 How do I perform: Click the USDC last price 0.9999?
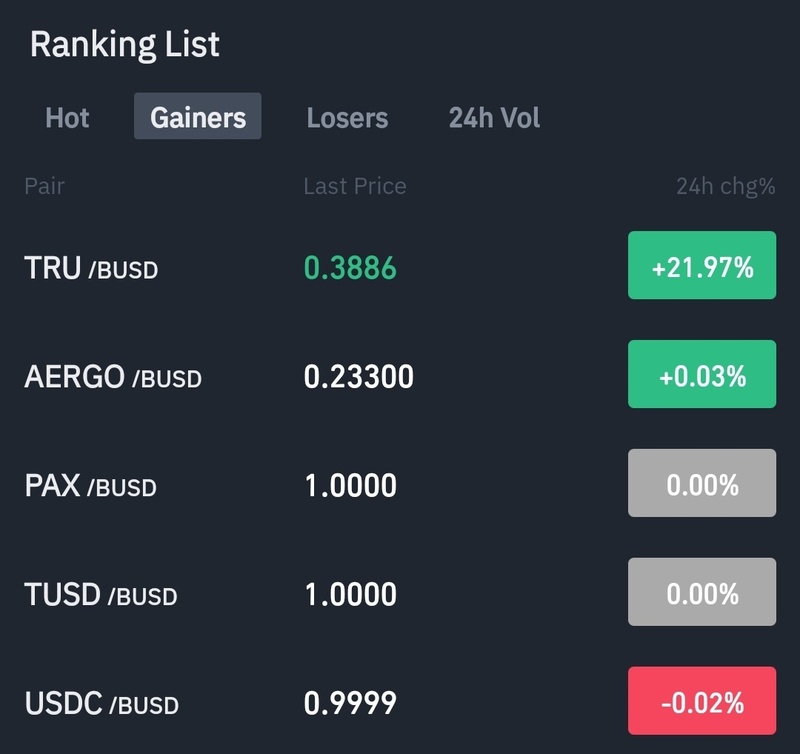[x=350, y=703]
